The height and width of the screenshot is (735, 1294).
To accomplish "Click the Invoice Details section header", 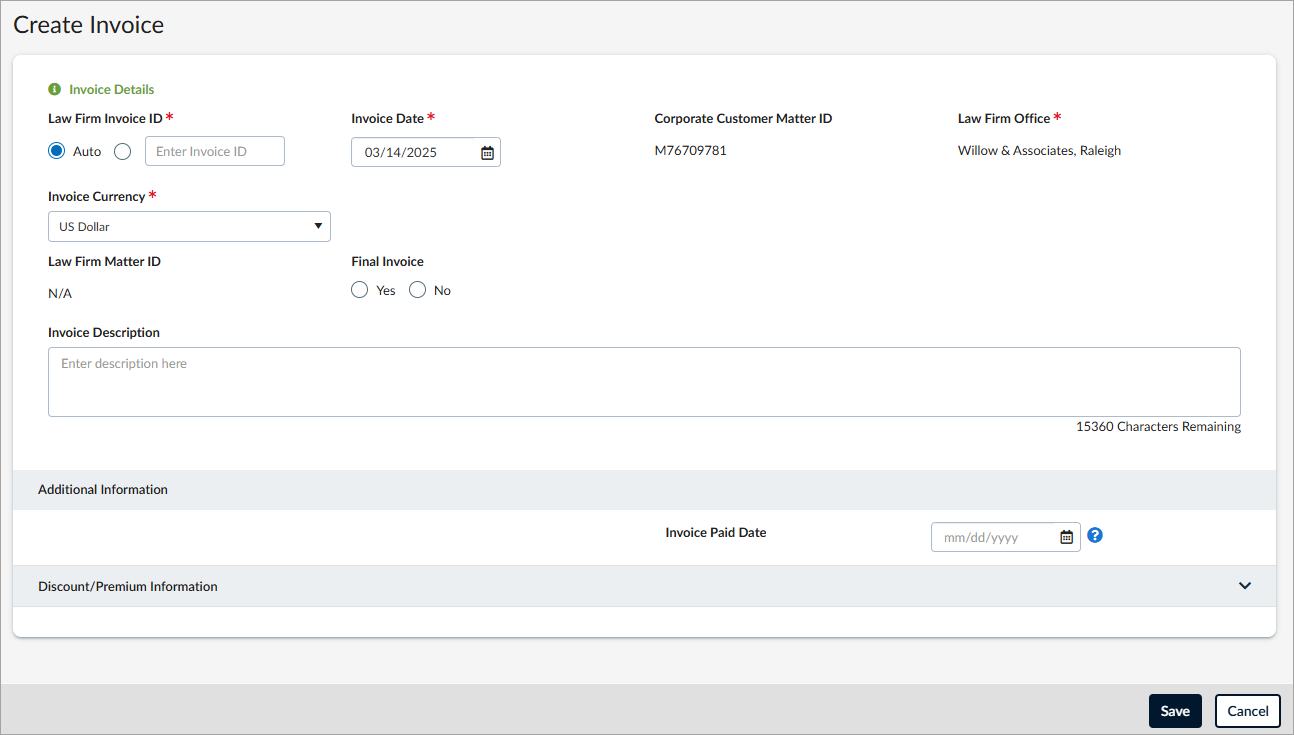I will (110, 89).
